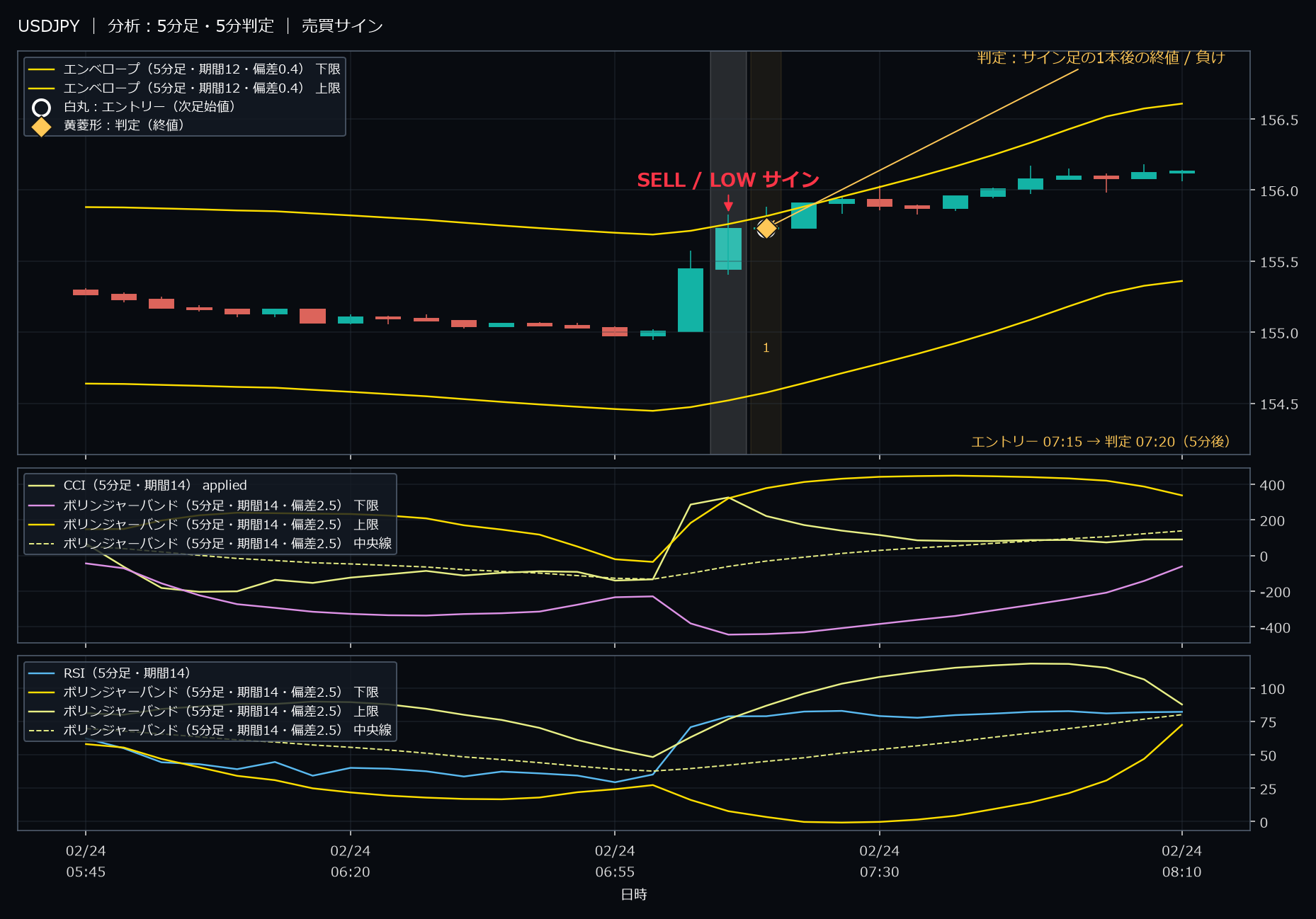Click the yellow diamond icon in the legend
This screenshot has height=919, width=1316.
point(42,126)
